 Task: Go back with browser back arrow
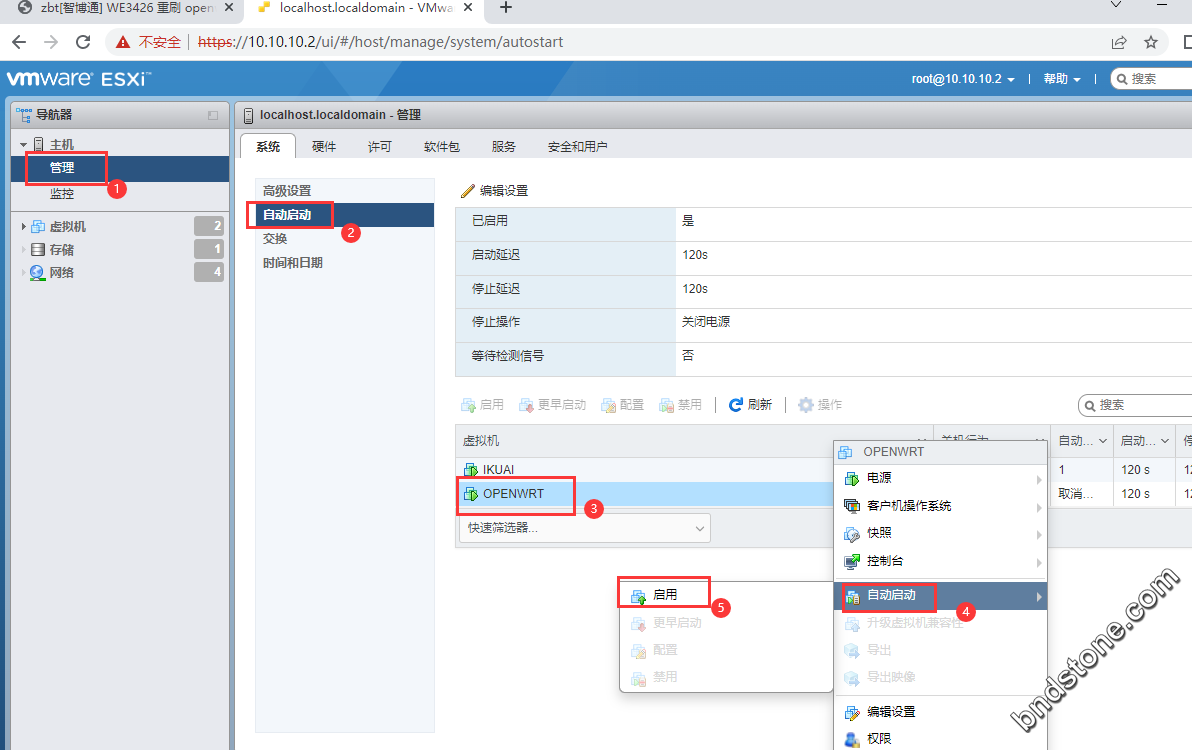coord(19,43)
